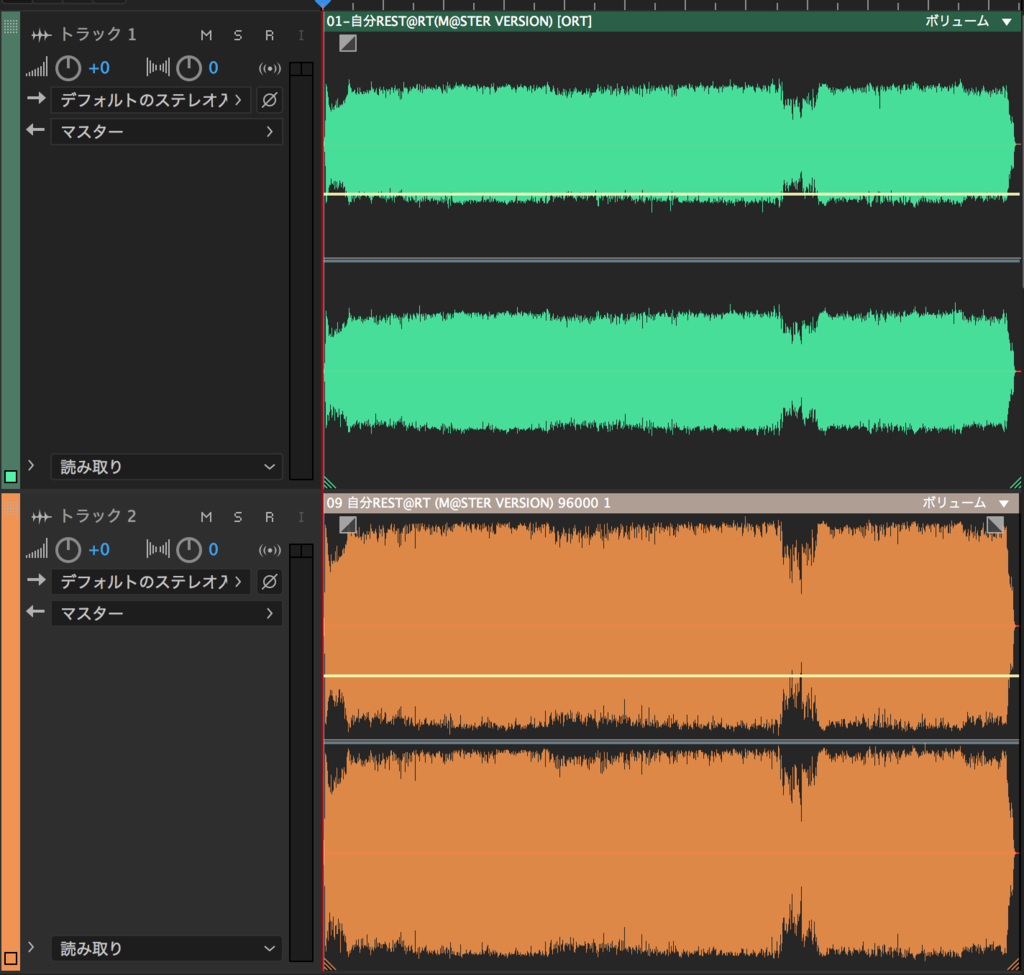Toggle polarity reverse on Track 2

click(x=269, y=582)
